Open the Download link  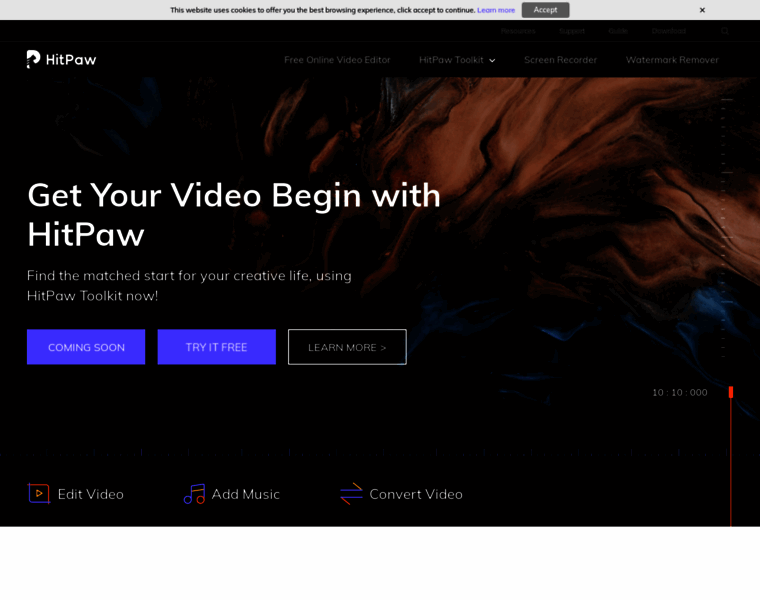669,31
